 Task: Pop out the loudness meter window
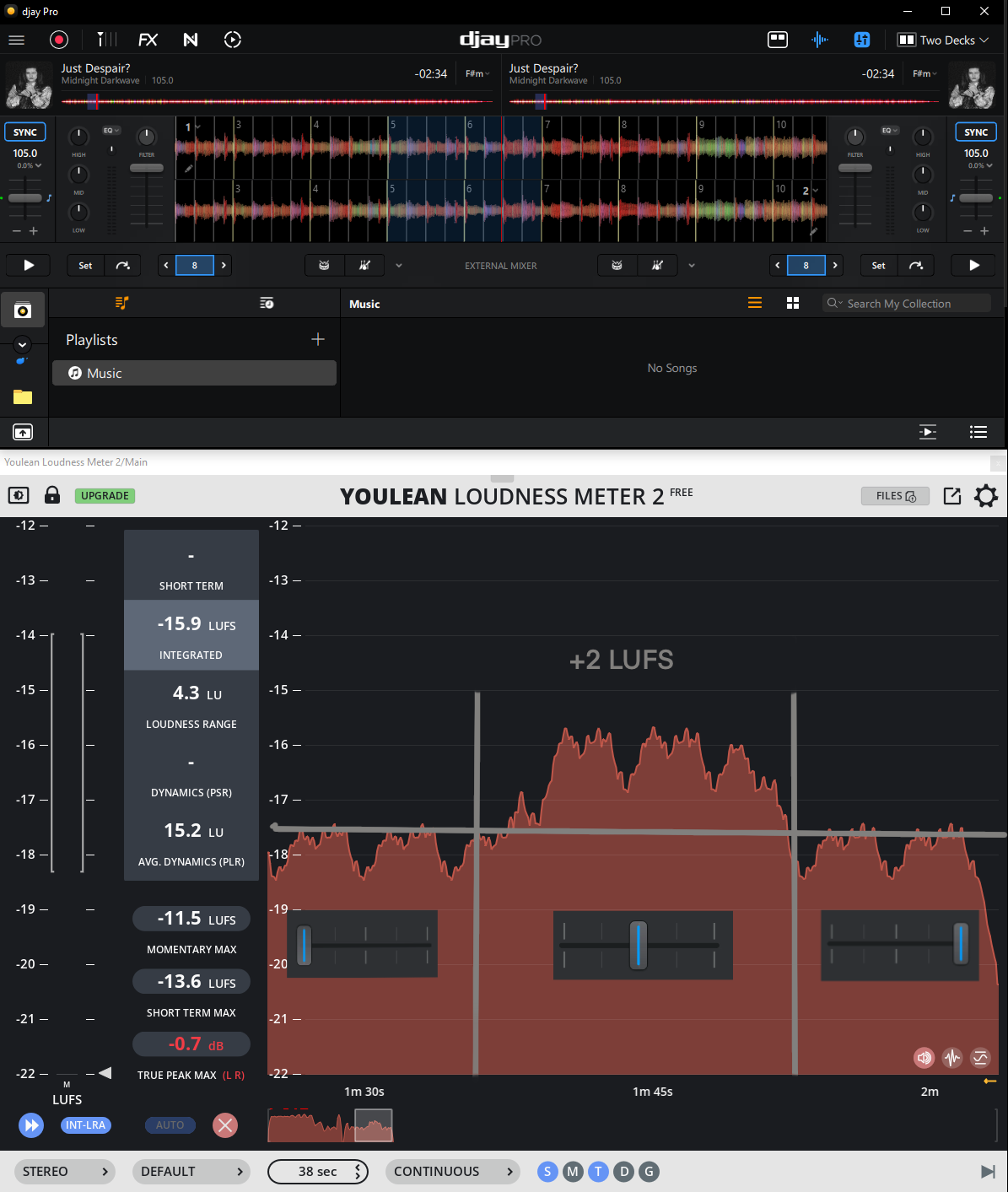coord(952,496)
